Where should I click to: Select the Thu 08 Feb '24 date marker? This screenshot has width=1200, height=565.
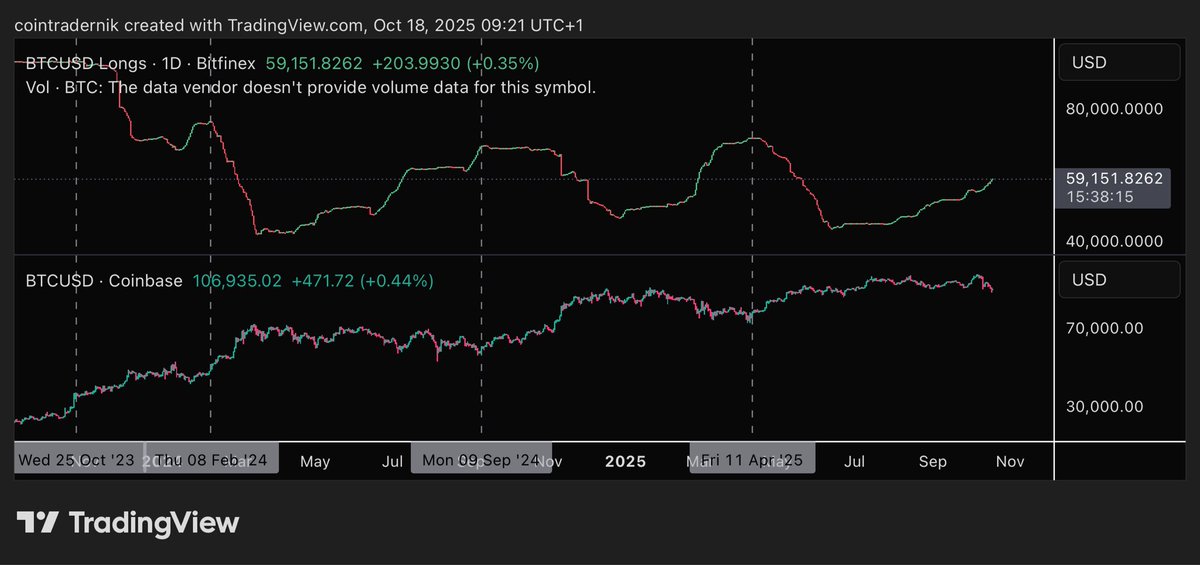(x=211, y=460)
